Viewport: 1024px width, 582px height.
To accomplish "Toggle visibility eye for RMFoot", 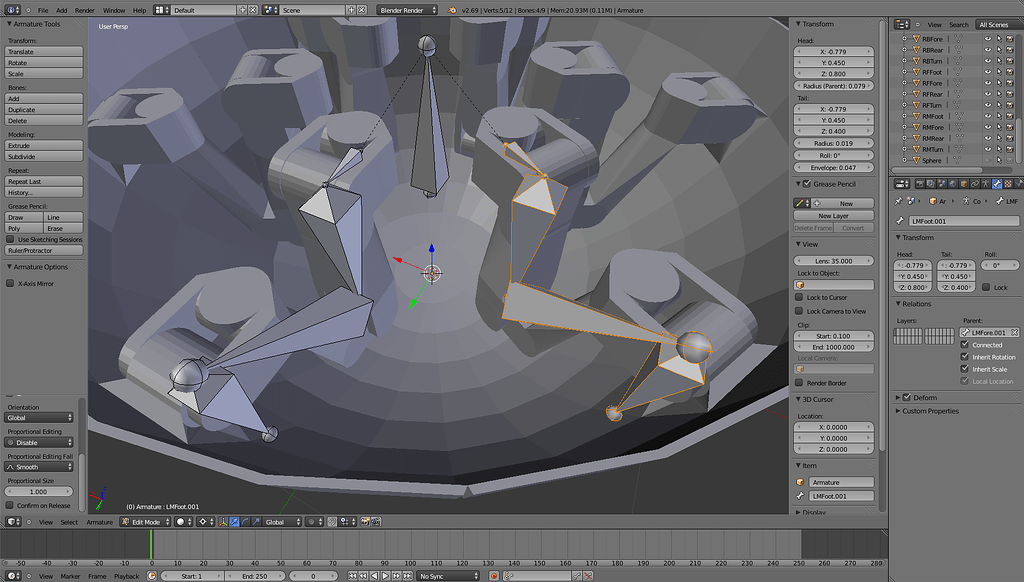I will (987, 116).
